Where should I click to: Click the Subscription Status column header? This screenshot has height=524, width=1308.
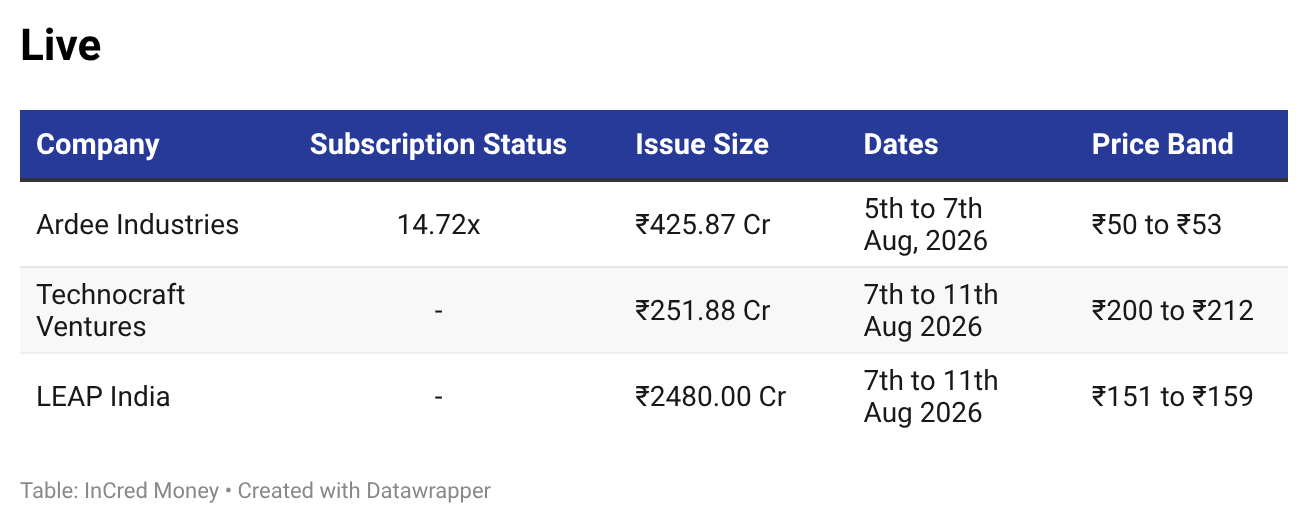tap(438, 145)
